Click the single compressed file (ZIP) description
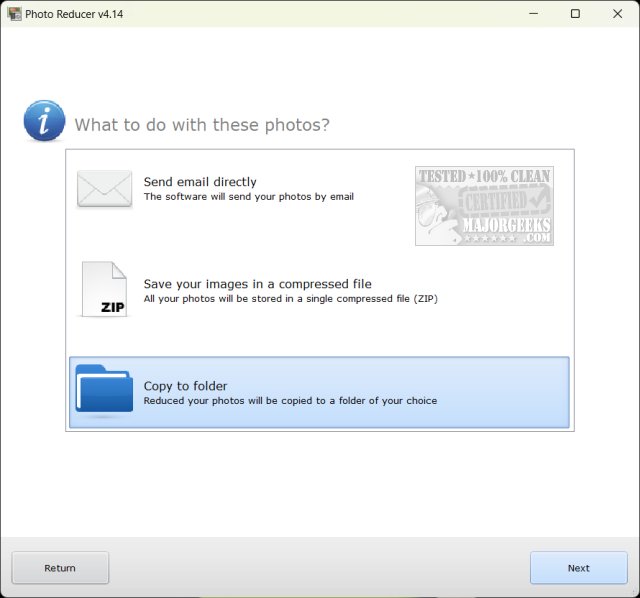Screen dimensions: 640x598 pyautogui.click(x=290, y=299)
